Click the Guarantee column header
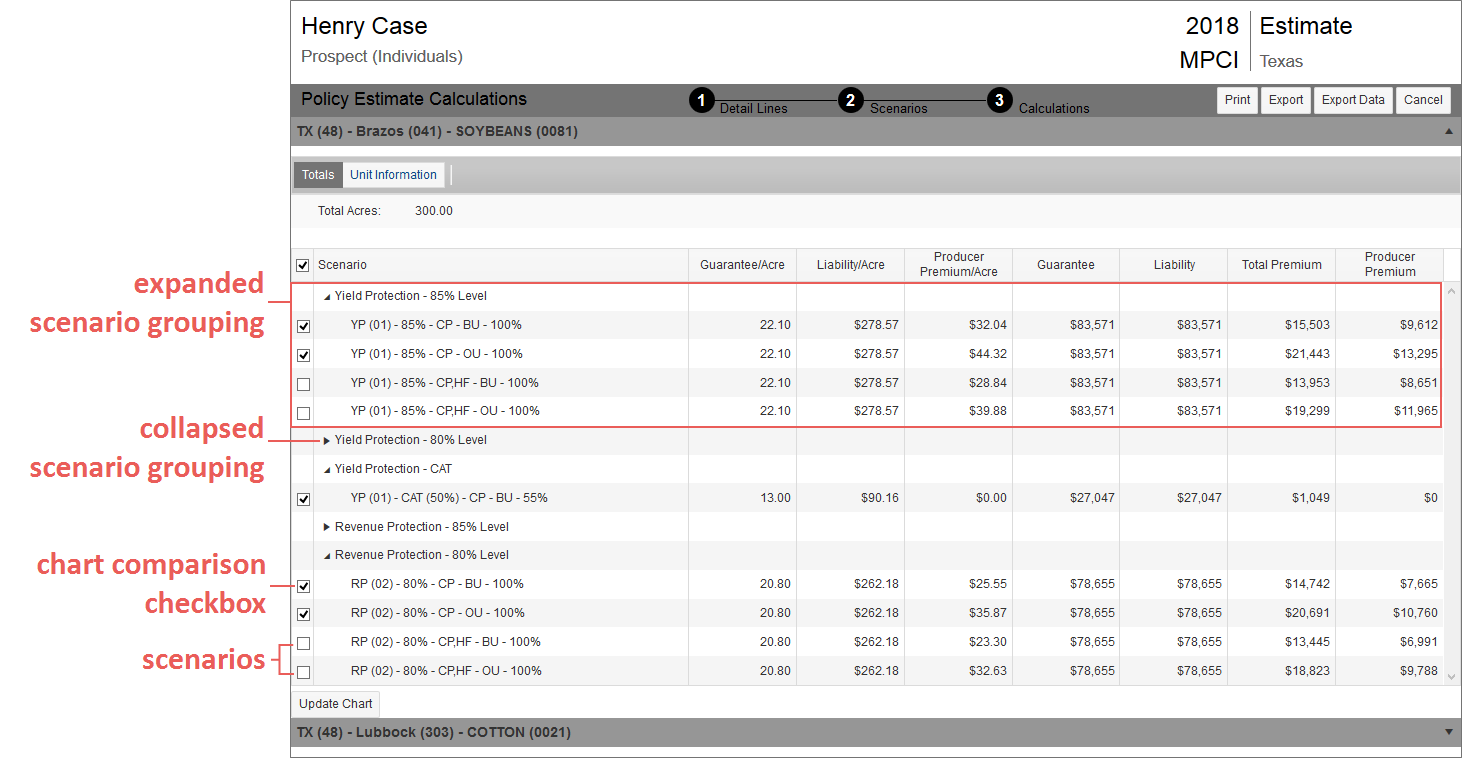The width and height of the screenshot is (1462, 758). 1066,265
